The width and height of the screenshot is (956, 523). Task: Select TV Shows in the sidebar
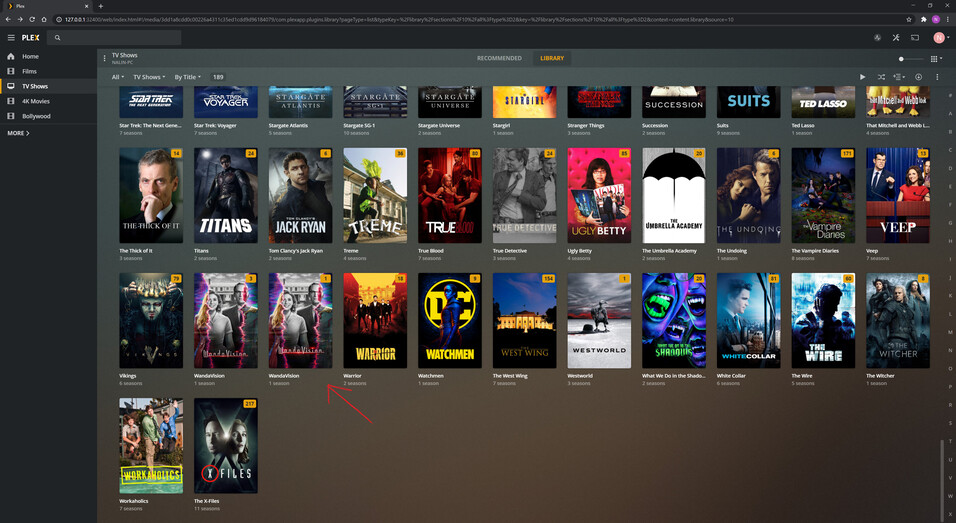click(x=49, y=86)
